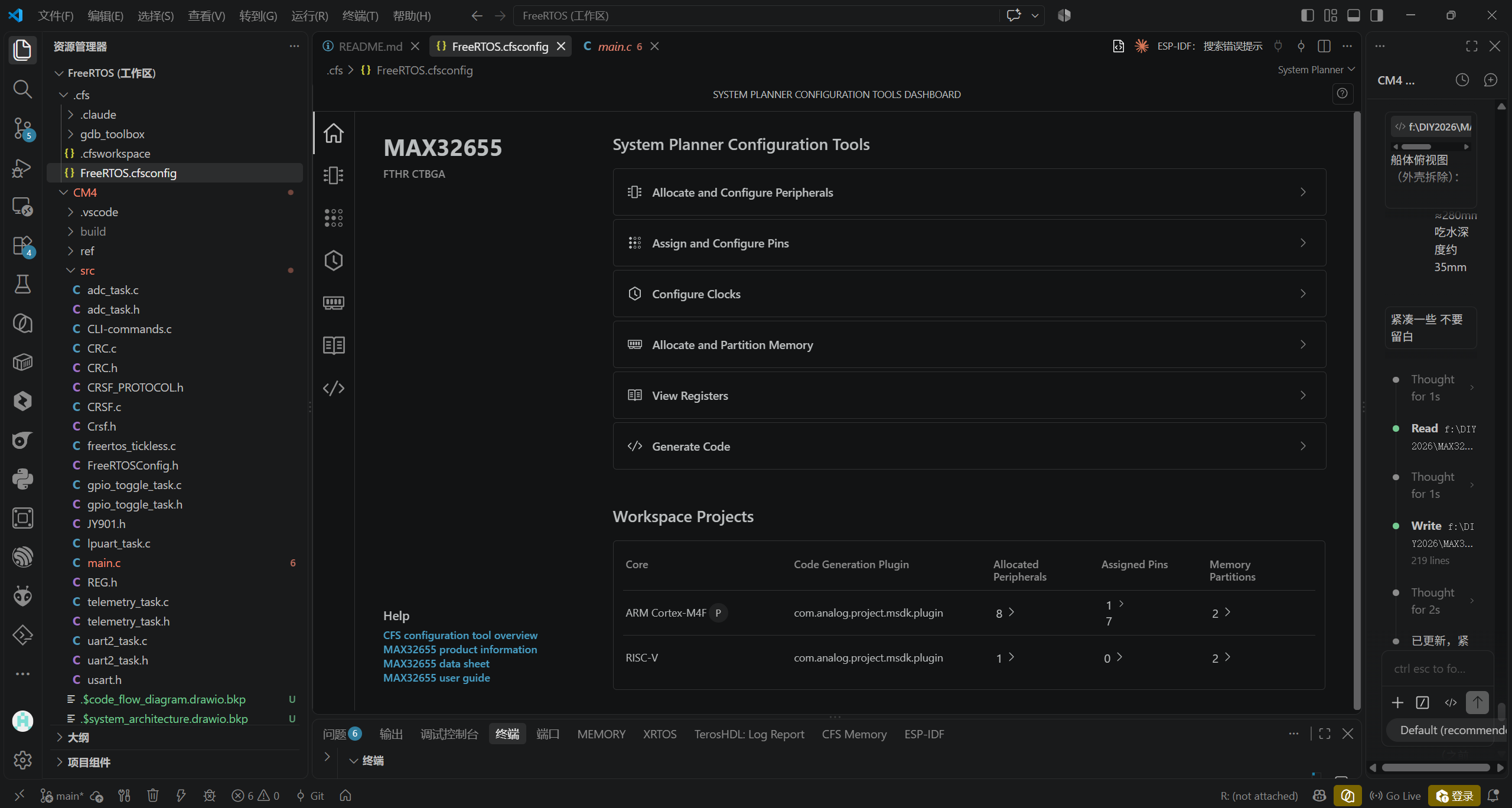Toggle bottom panel visibility
This screenshot has width=1512, height=808.
coord(1354,15)
